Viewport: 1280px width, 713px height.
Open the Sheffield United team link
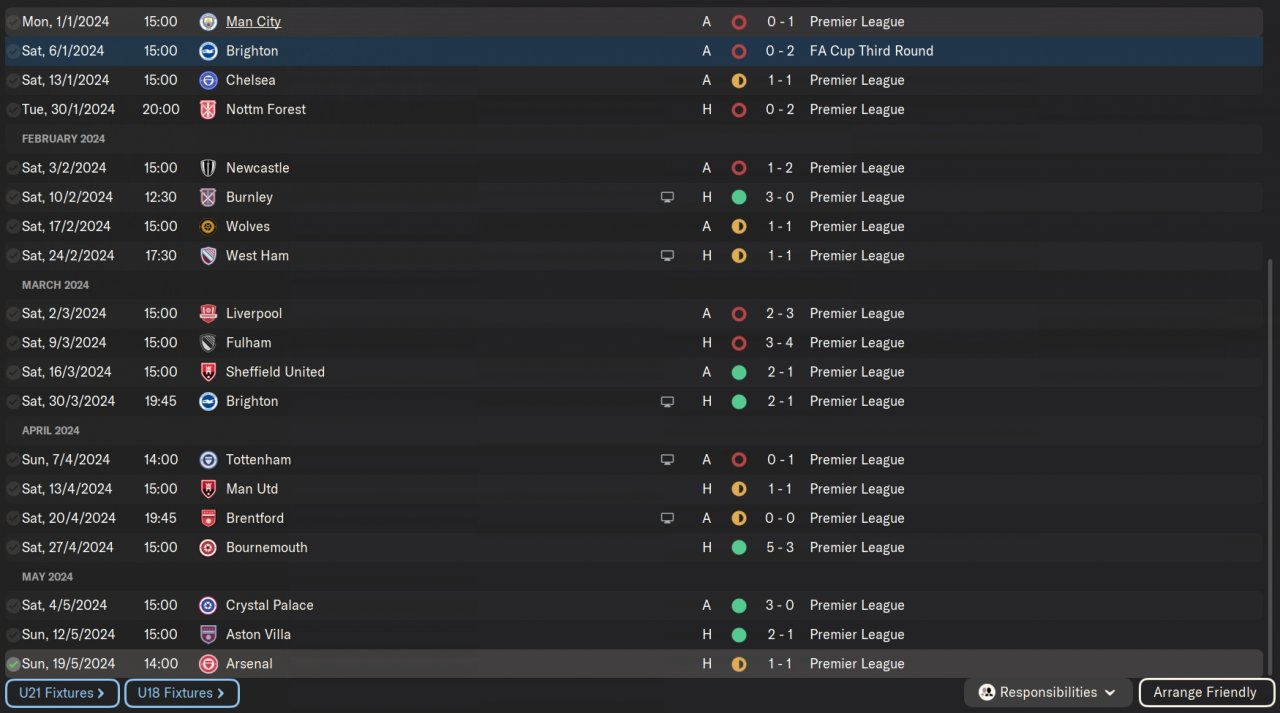coord(275,372)
